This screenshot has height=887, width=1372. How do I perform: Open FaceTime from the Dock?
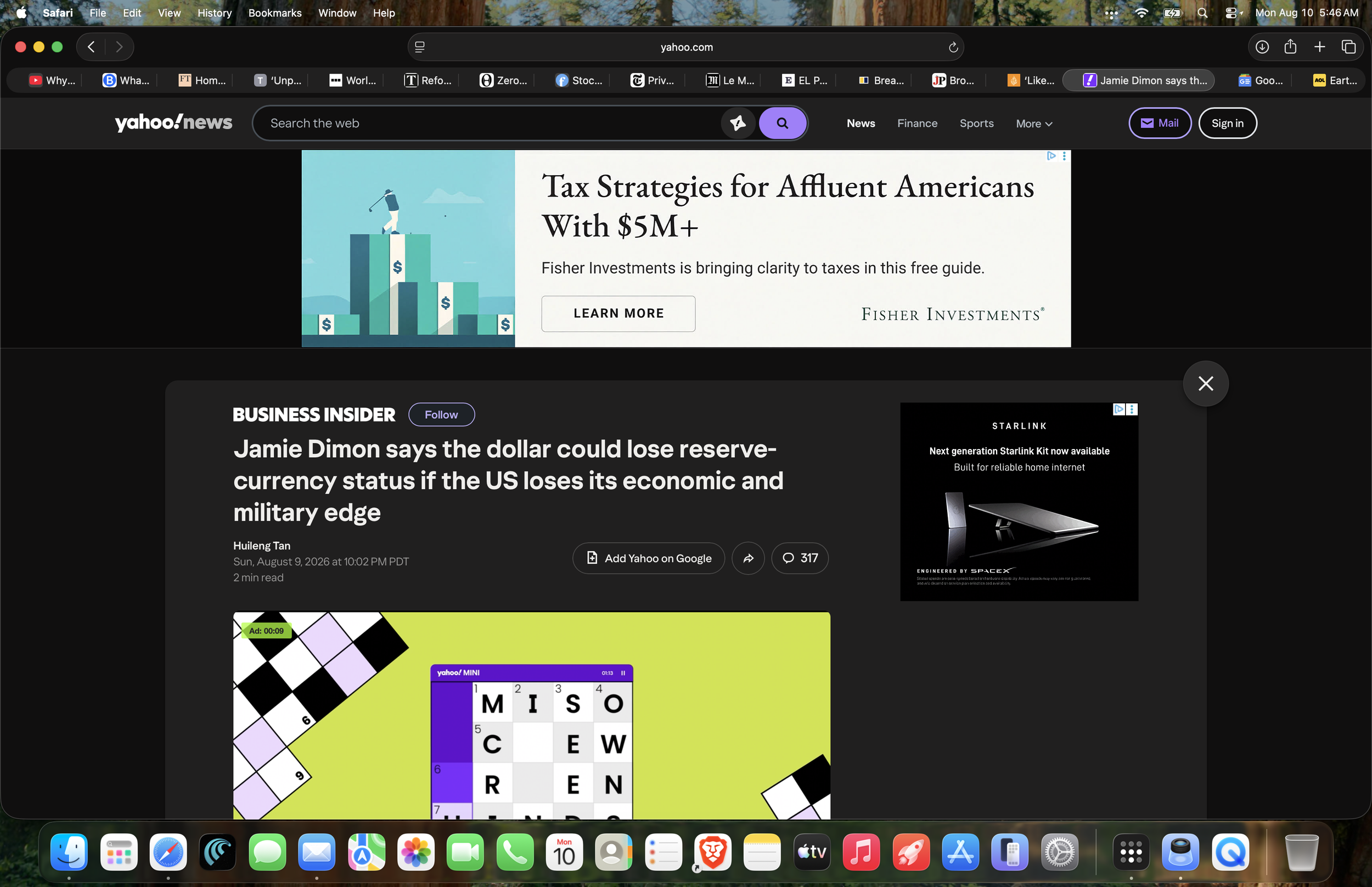pyautogui.click(x=465, y=852)
